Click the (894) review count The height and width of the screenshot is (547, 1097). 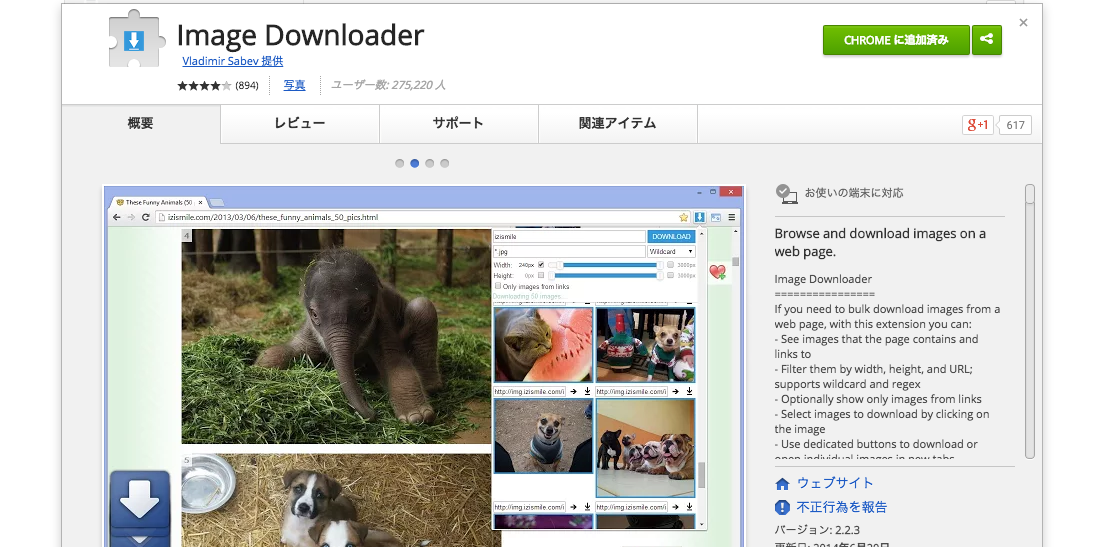tap(246, 85)
